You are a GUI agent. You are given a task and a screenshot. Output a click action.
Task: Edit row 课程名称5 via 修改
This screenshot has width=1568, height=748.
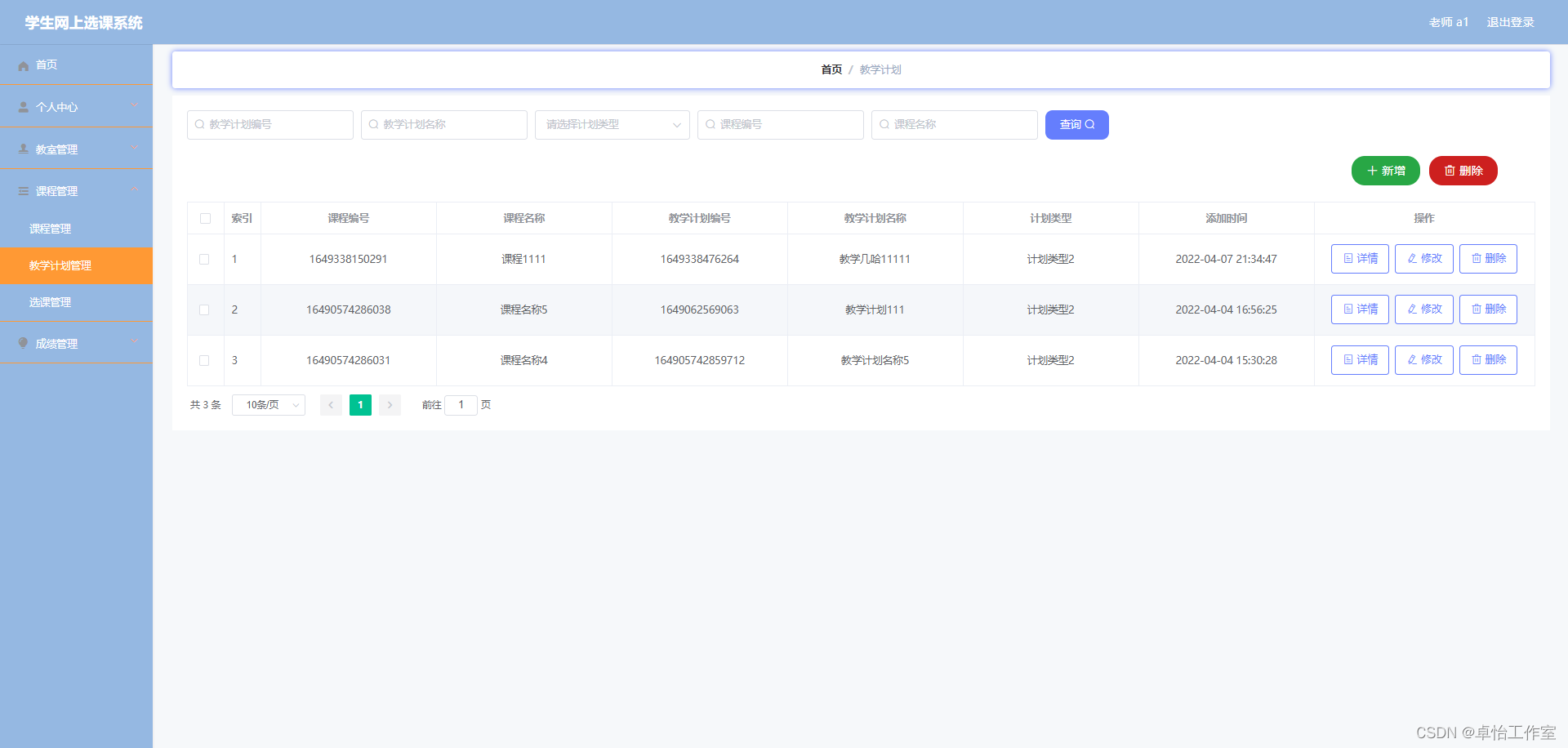tap(1424, 309)
